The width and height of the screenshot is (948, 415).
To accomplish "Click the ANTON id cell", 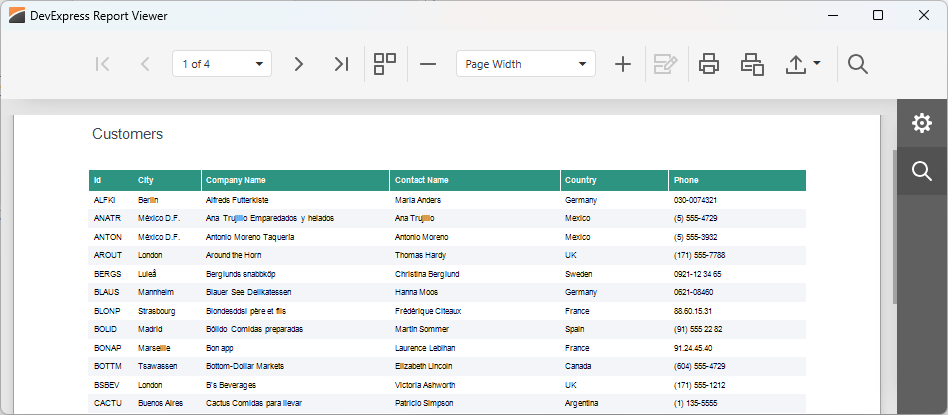I will pos(108,237).
